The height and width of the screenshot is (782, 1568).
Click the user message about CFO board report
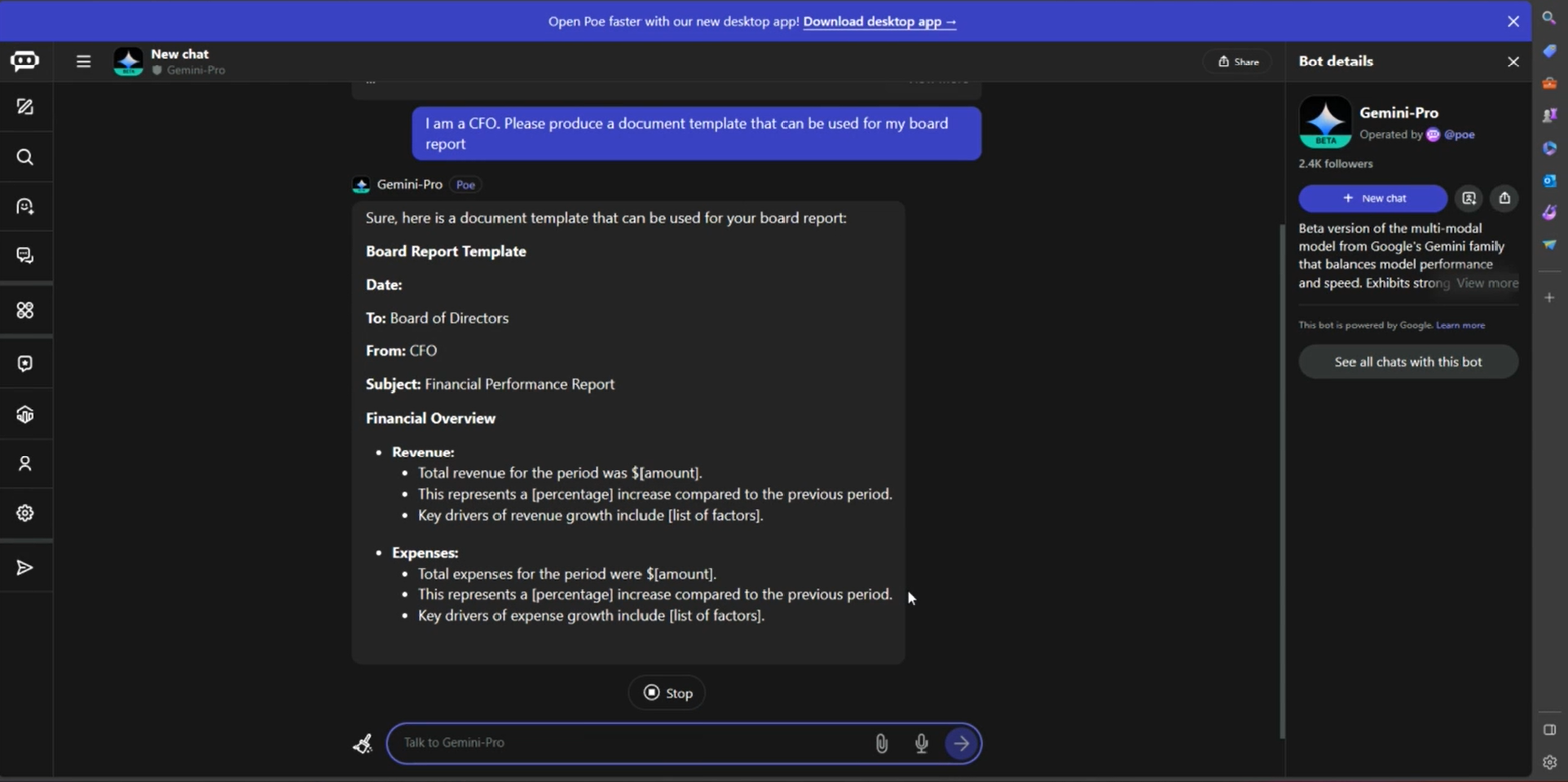tap(696, 134)
